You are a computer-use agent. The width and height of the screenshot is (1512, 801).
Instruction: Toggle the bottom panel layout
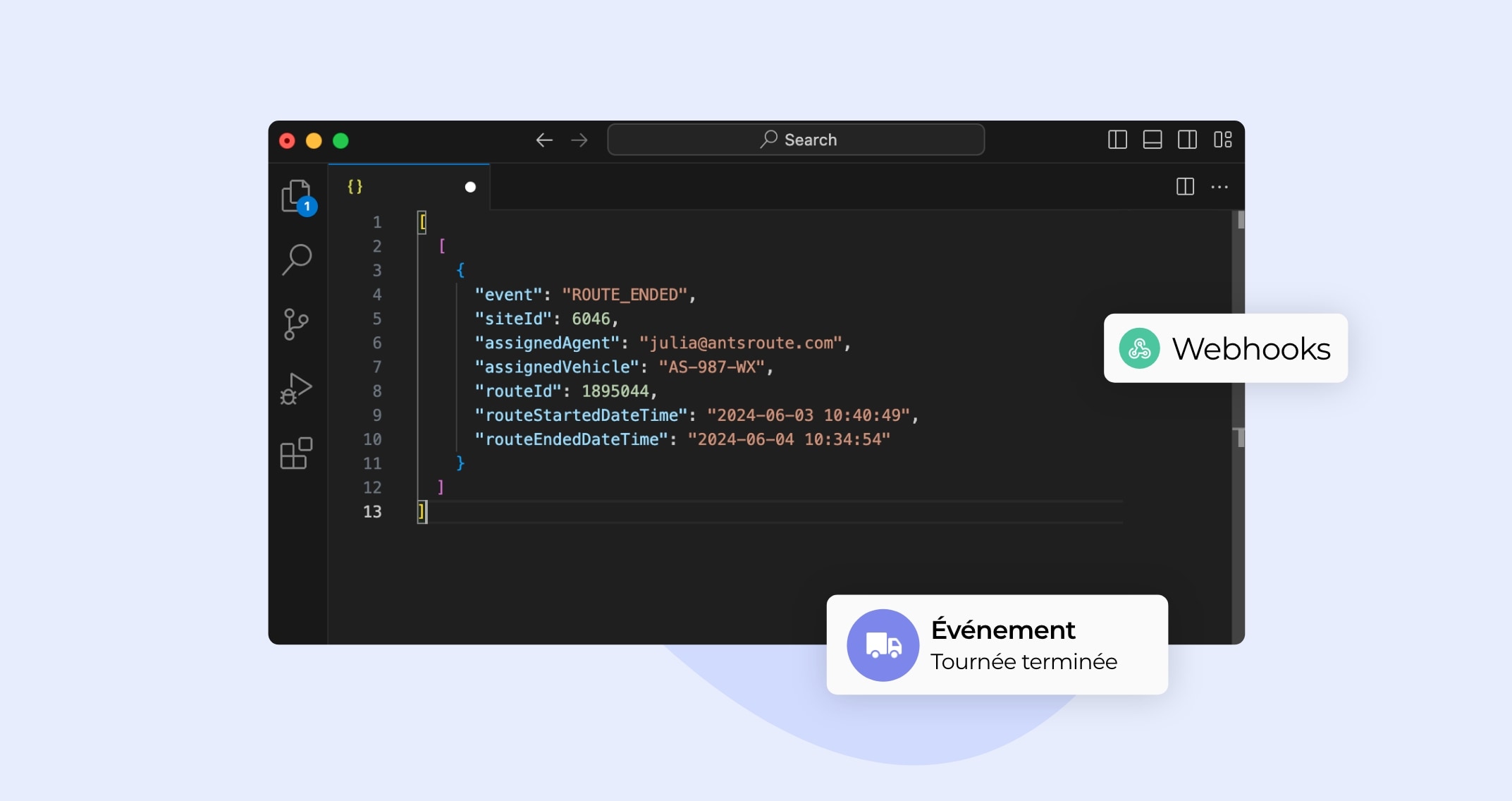1153,140
